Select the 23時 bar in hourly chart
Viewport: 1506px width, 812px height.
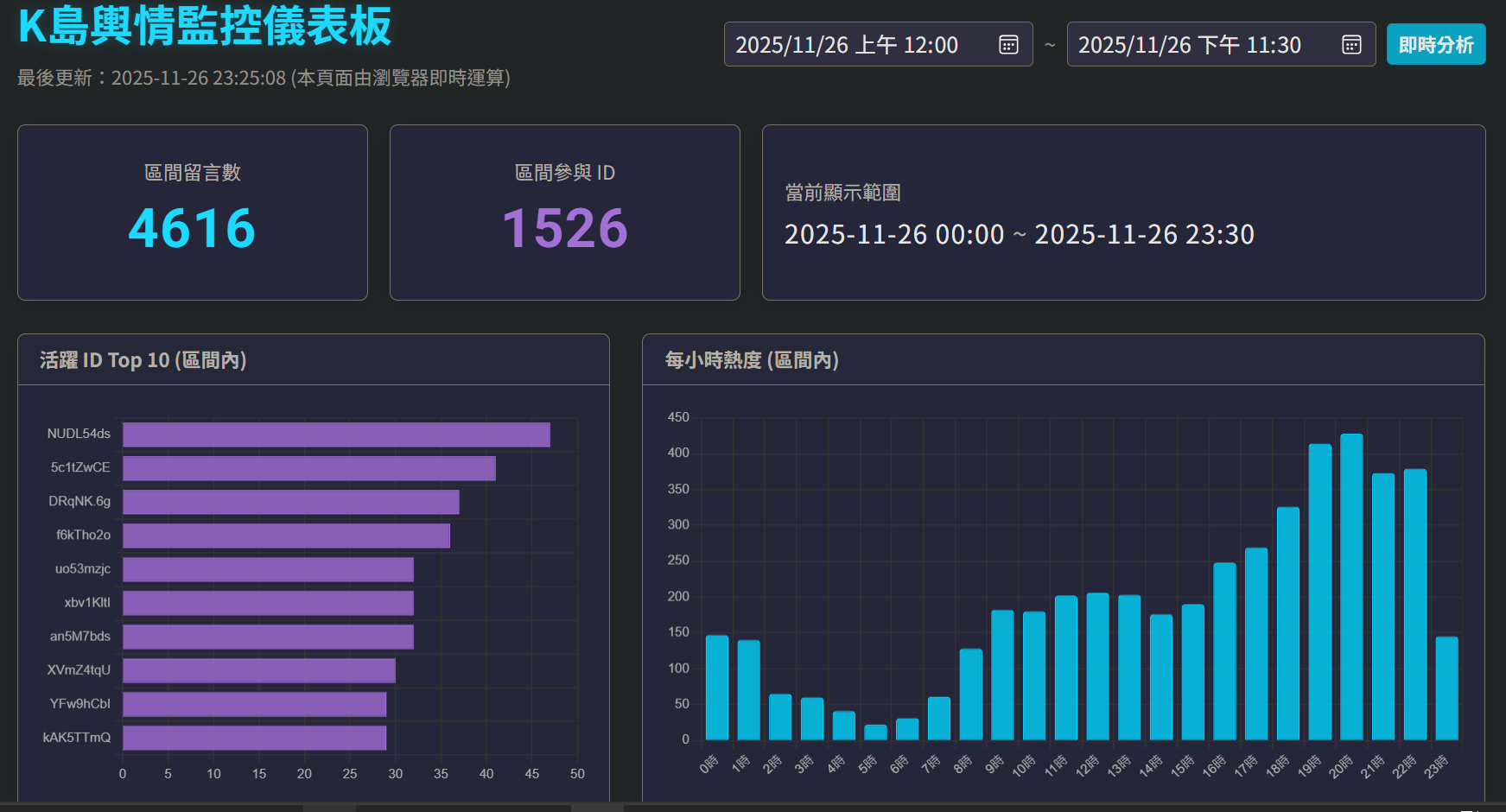pos(1446,688)
